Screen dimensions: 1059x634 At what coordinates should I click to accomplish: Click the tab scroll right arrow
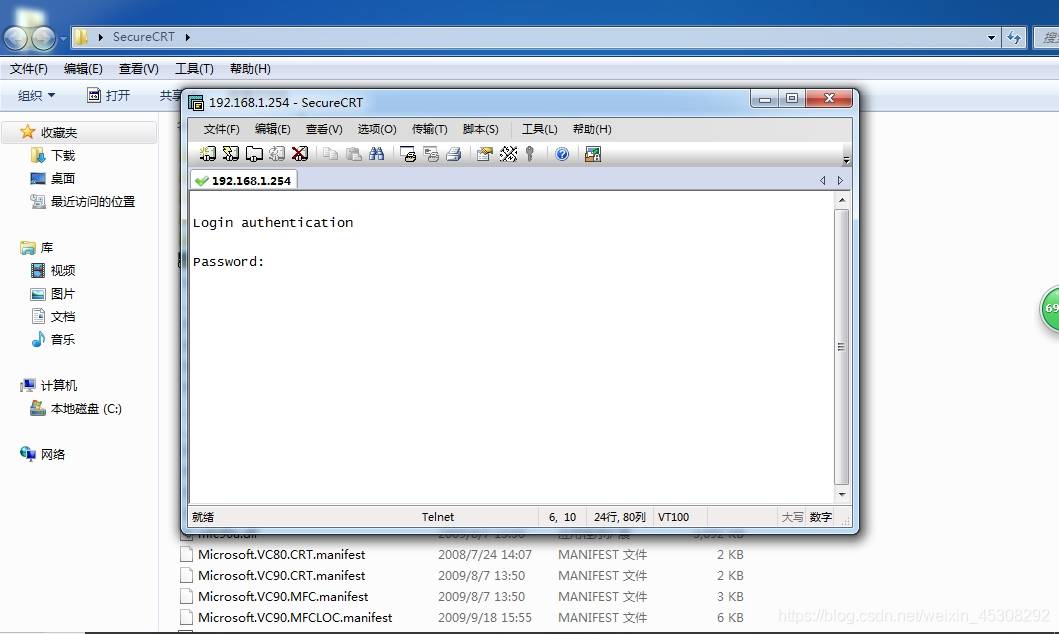840,180
